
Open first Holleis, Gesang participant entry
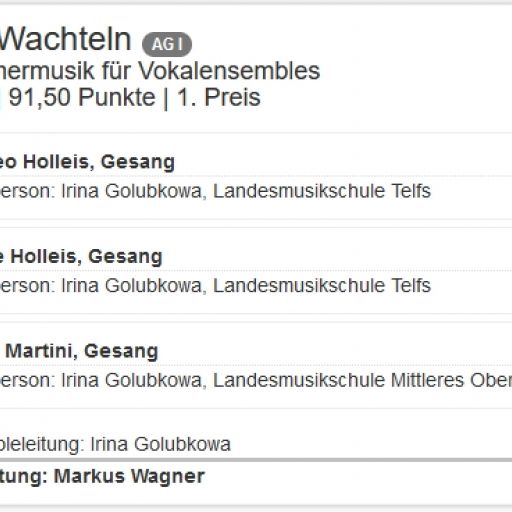click(x=87, y=162)
